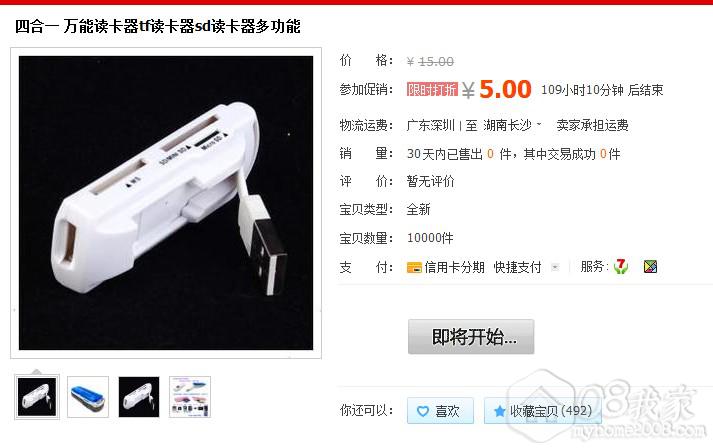Click the colorful square service badge icon

[650, 267]
